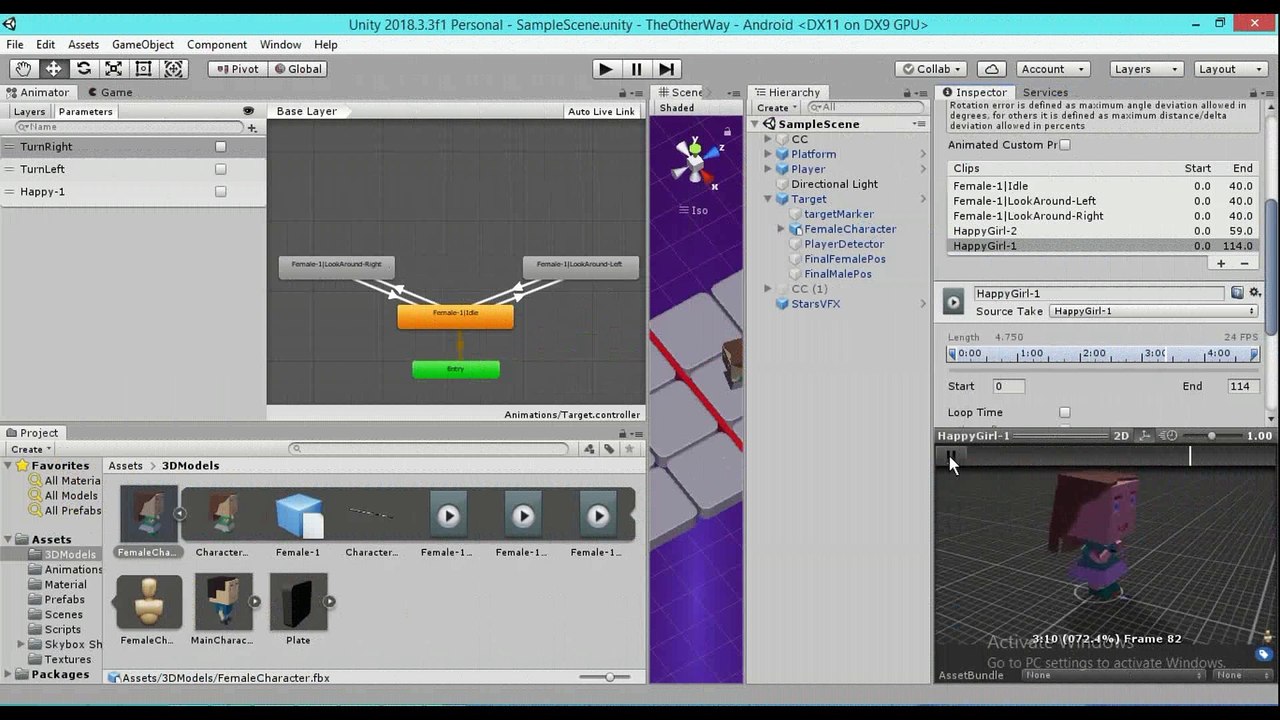Adjust the preview playback speed slider
Viewport: 1280px width, 720px height.
coord(1211,436)
